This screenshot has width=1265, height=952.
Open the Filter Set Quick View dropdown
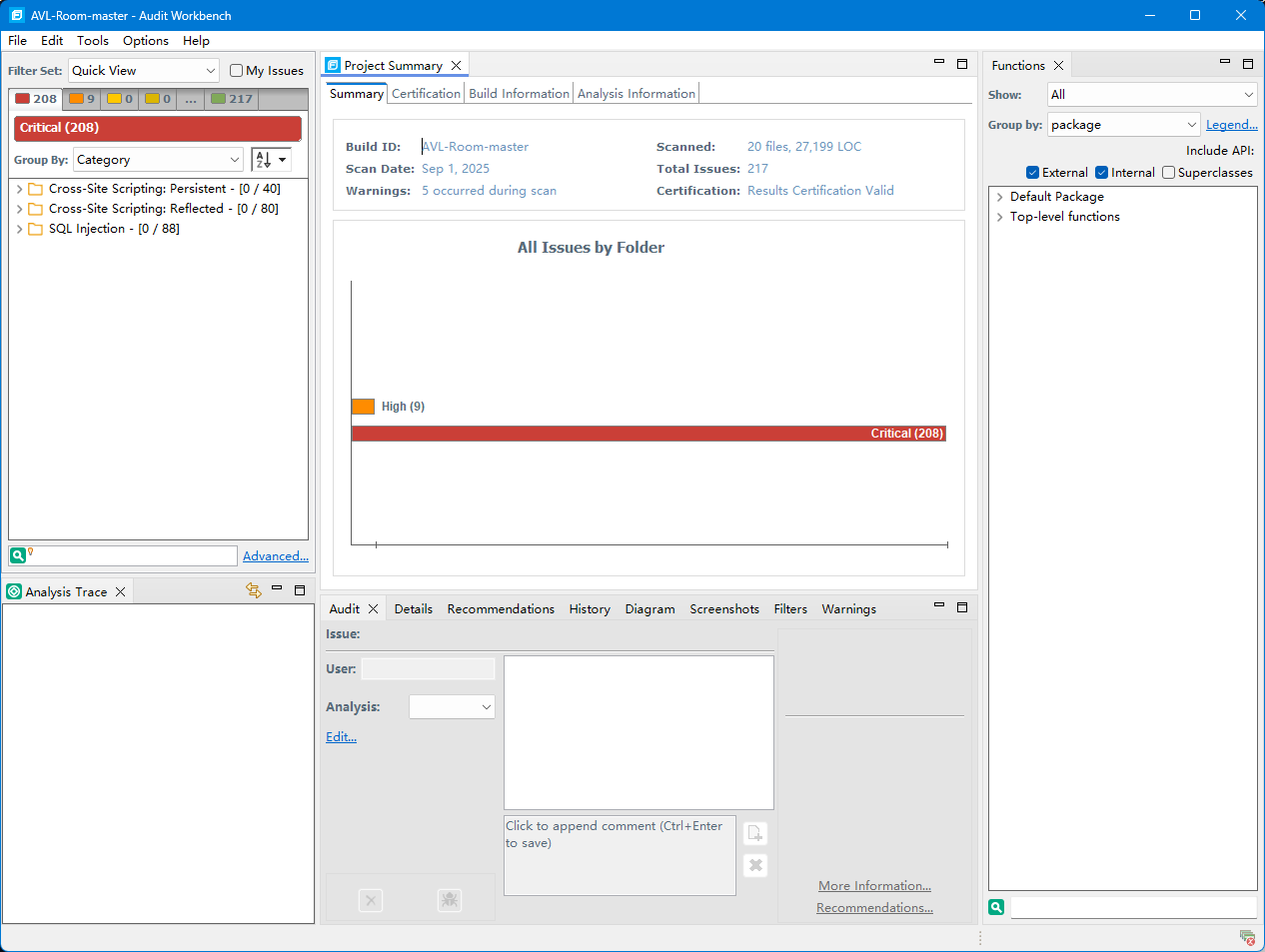(144, 71)
